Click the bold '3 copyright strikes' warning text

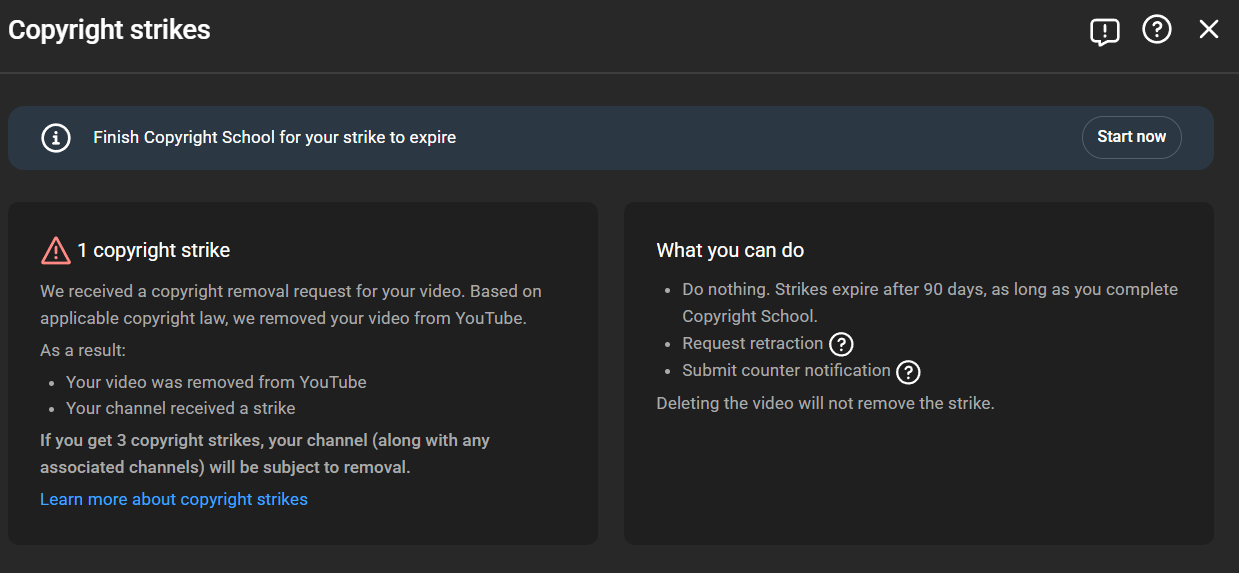(x=264, y=453)
